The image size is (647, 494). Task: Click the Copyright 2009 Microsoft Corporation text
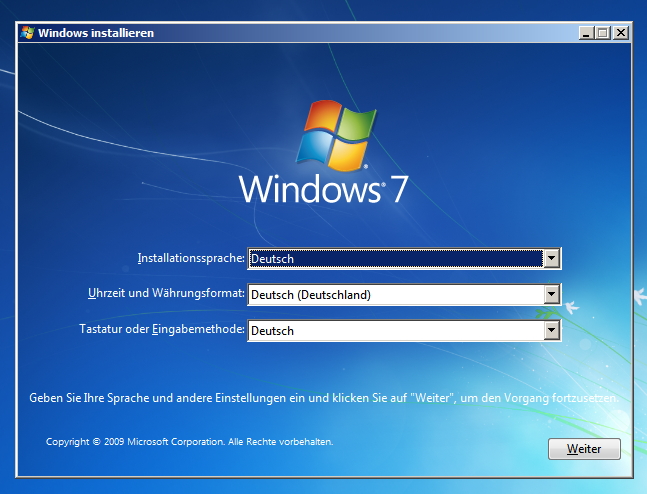coord(189,442)
